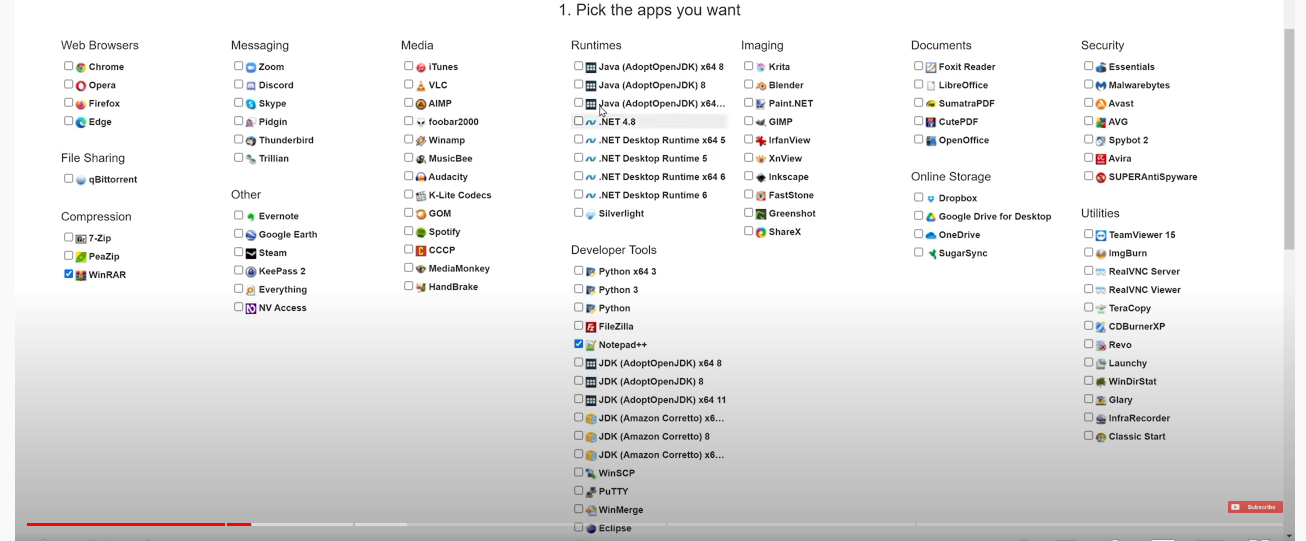1306x541 pixels.
Task: Click the qBittorrent icon
Action: point(81,180)
